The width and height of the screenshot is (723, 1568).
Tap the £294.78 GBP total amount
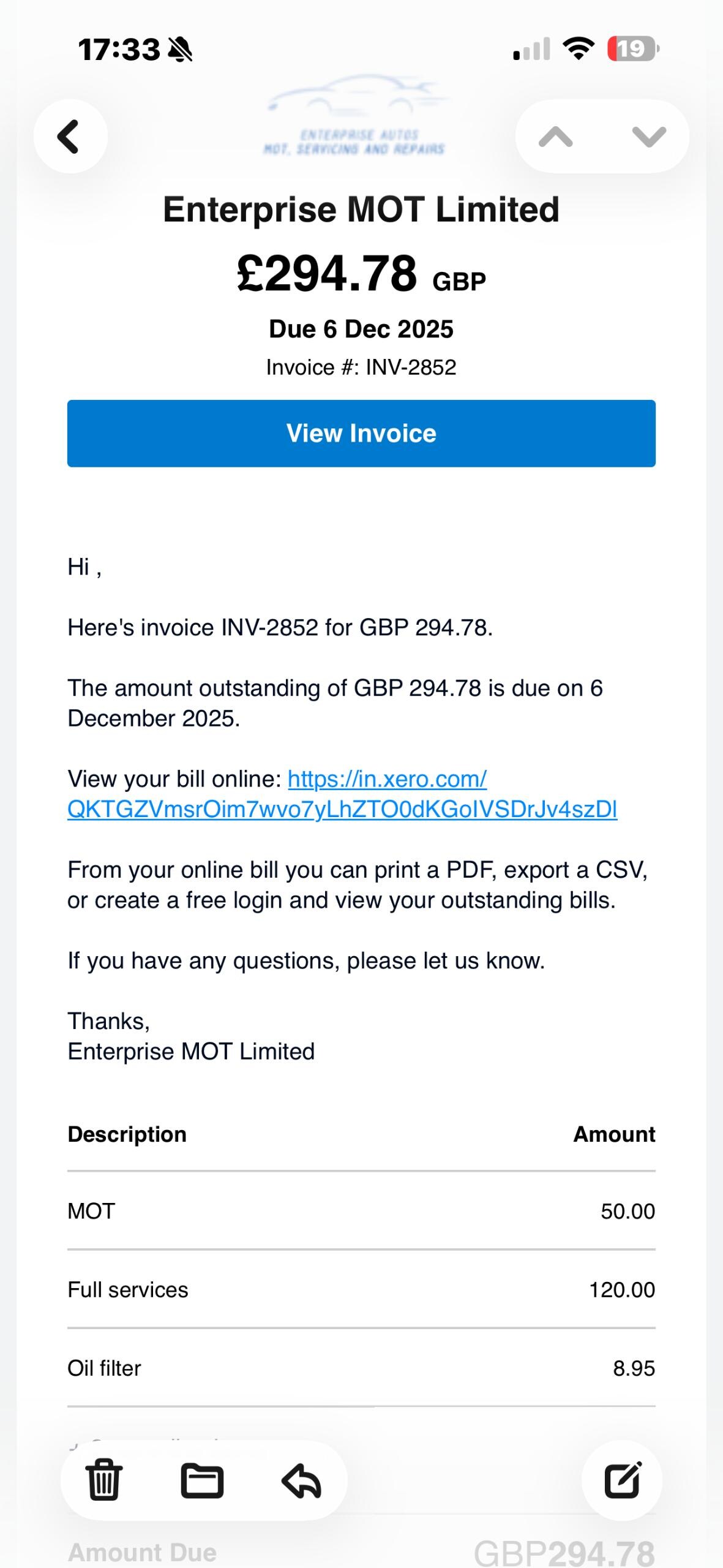pos(361,274)
